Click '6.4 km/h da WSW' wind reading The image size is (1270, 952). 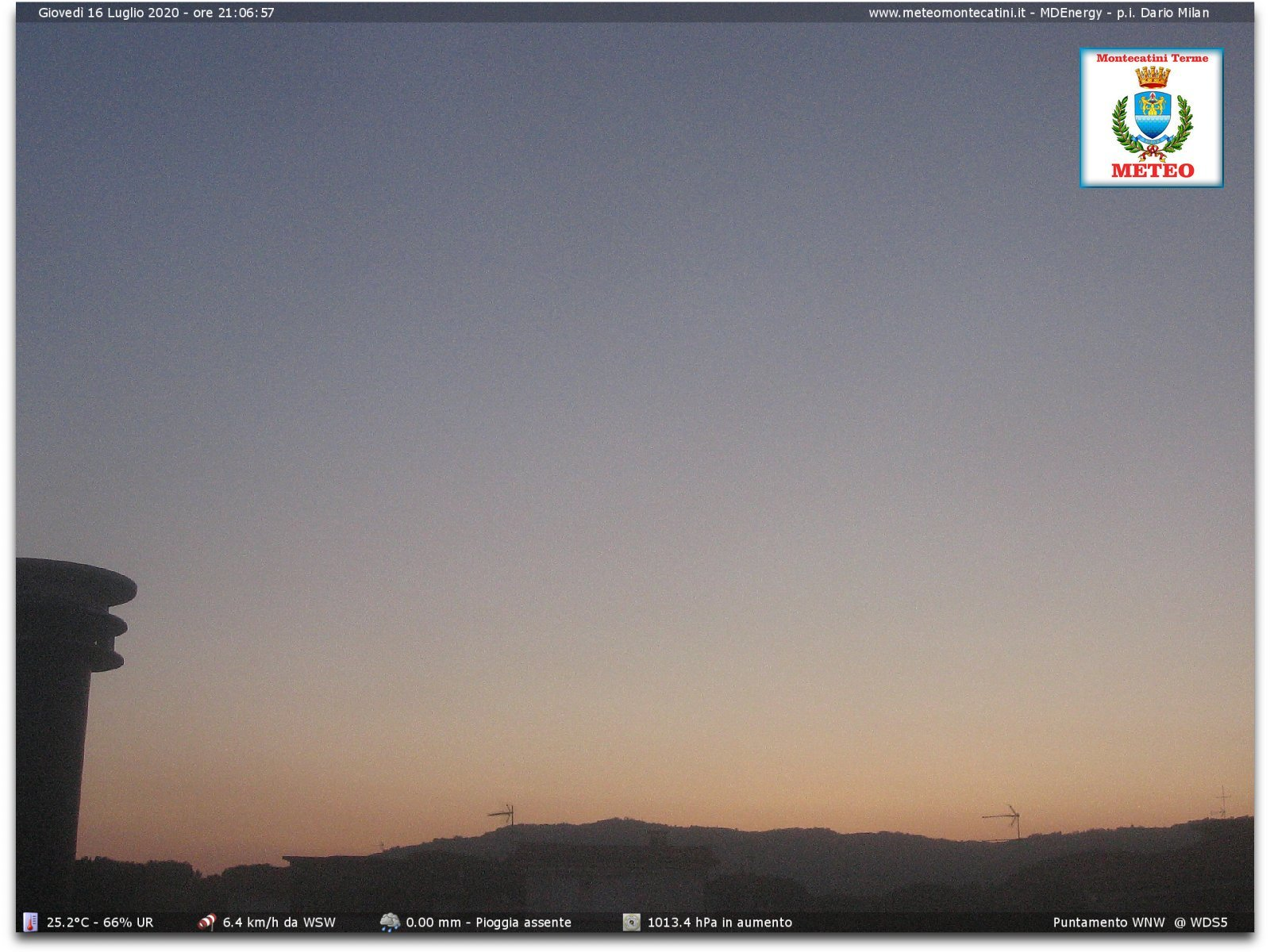tap(279, 923)
